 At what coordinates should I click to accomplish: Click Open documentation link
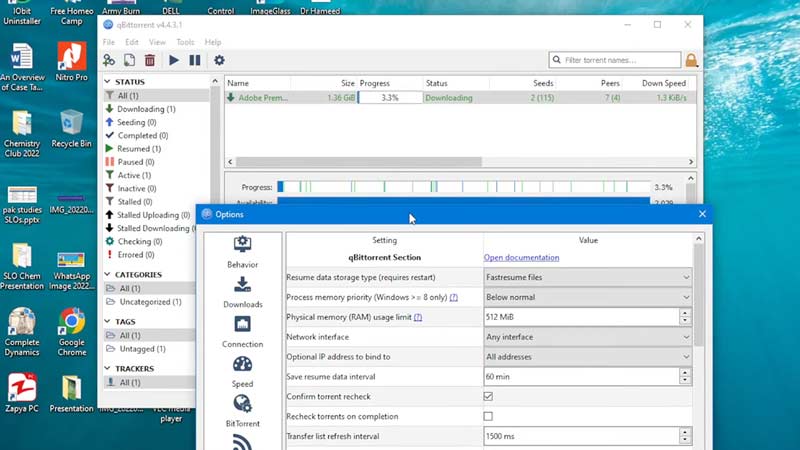point(521,258)
